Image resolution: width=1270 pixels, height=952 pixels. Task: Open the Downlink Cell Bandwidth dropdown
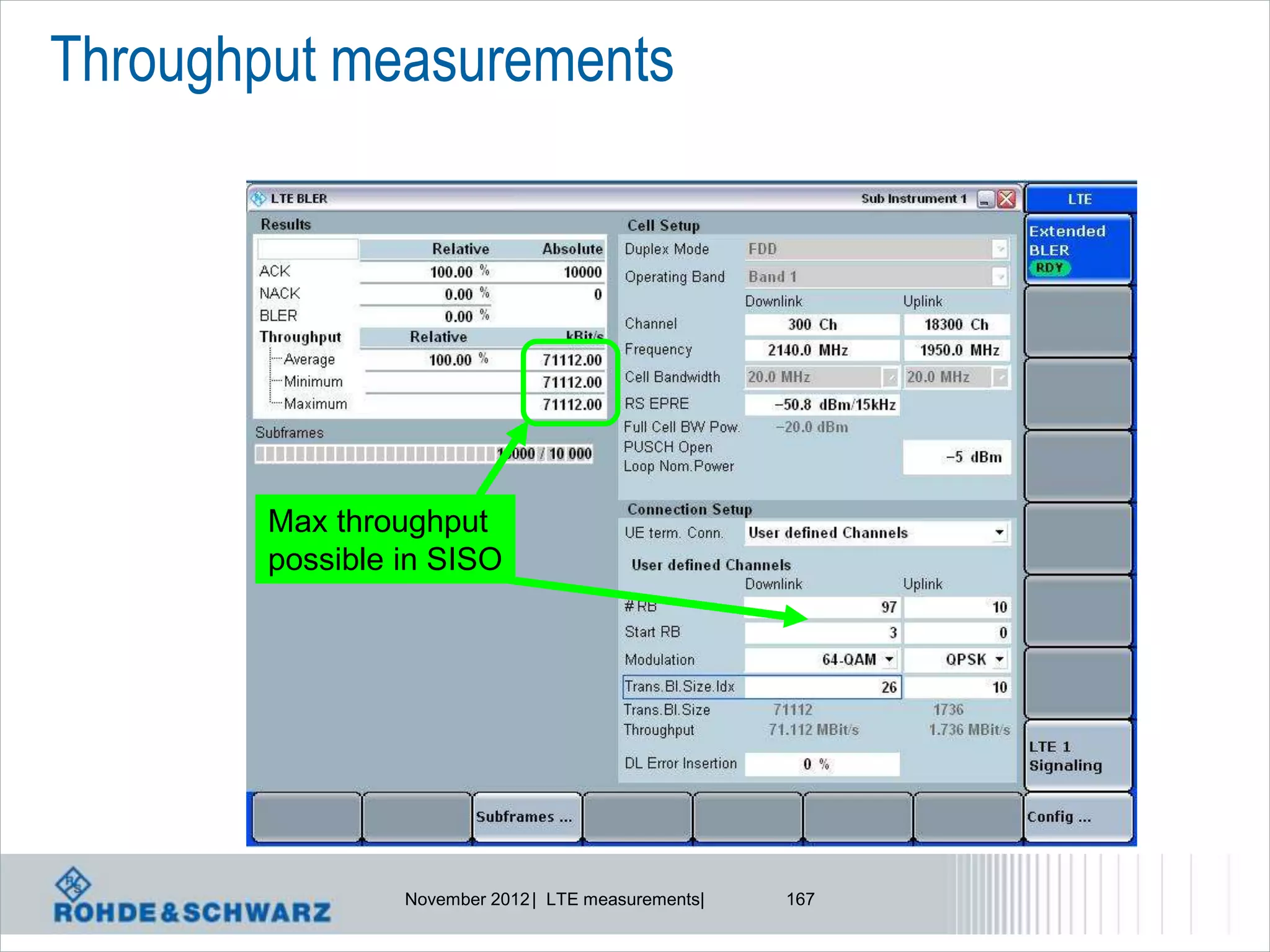(890, 377)
